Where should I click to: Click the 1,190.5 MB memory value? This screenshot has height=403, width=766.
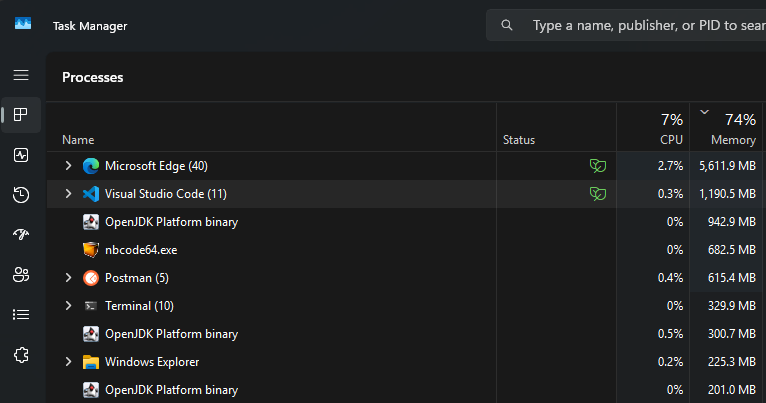point(727,194)
